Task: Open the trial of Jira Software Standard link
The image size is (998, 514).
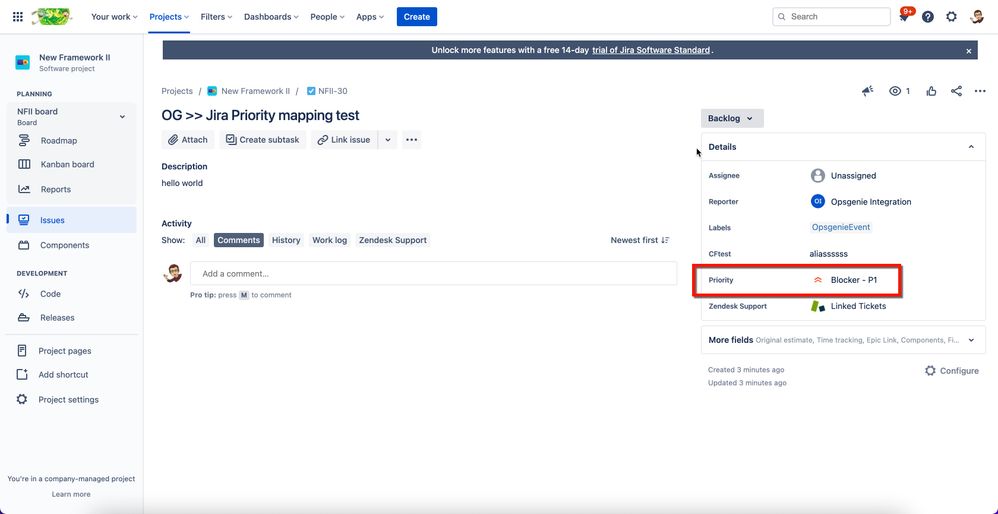Action: [x=650, y=50]
